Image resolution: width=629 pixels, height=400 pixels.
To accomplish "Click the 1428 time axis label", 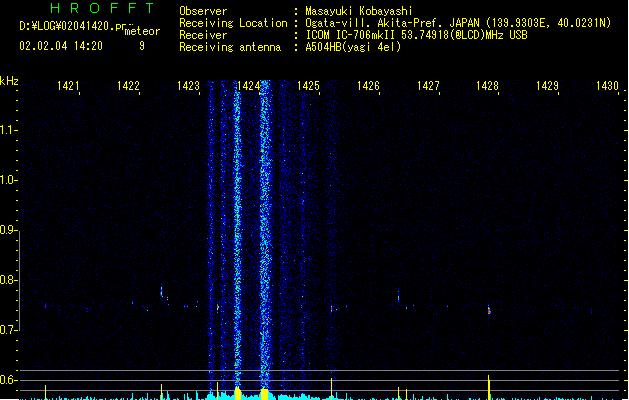I will pyautogui.click(x=487, y=86).
